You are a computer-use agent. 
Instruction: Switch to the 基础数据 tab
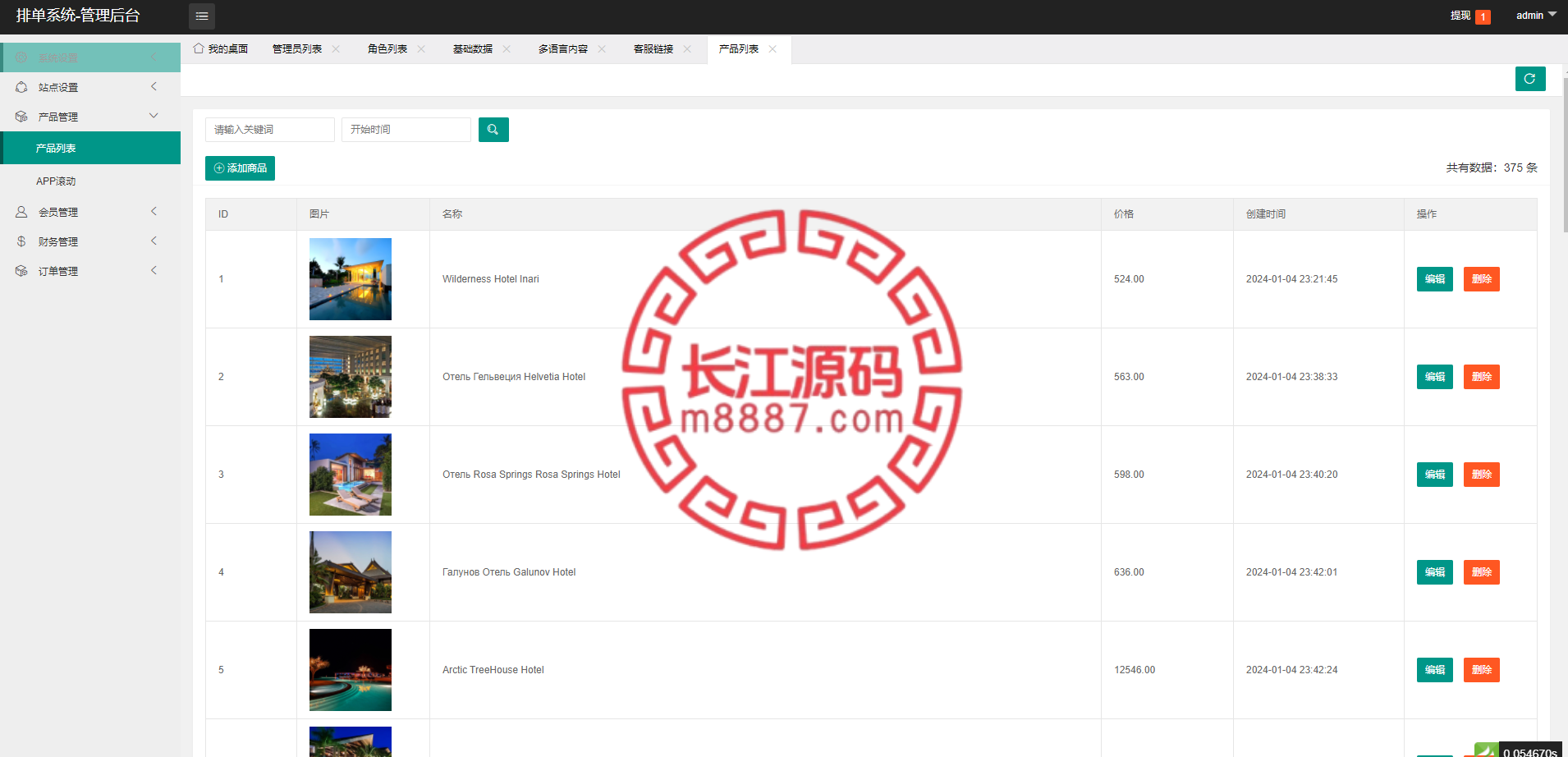coord(473,49)
